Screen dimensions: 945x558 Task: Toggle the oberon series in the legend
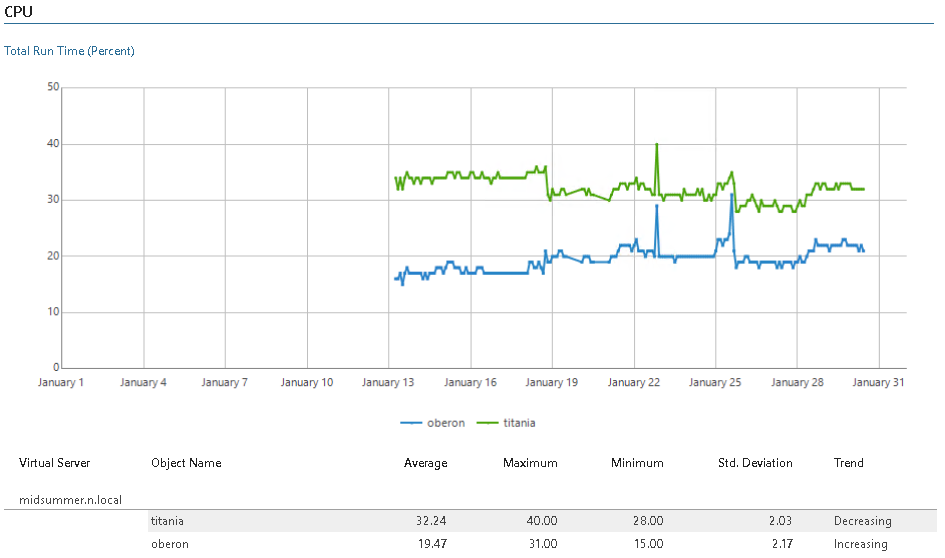(x=445, y=423)
